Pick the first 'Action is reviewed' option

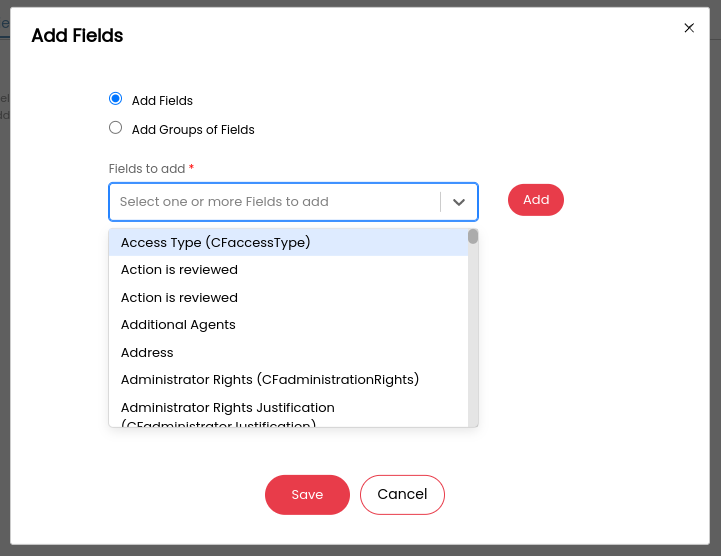180,270
